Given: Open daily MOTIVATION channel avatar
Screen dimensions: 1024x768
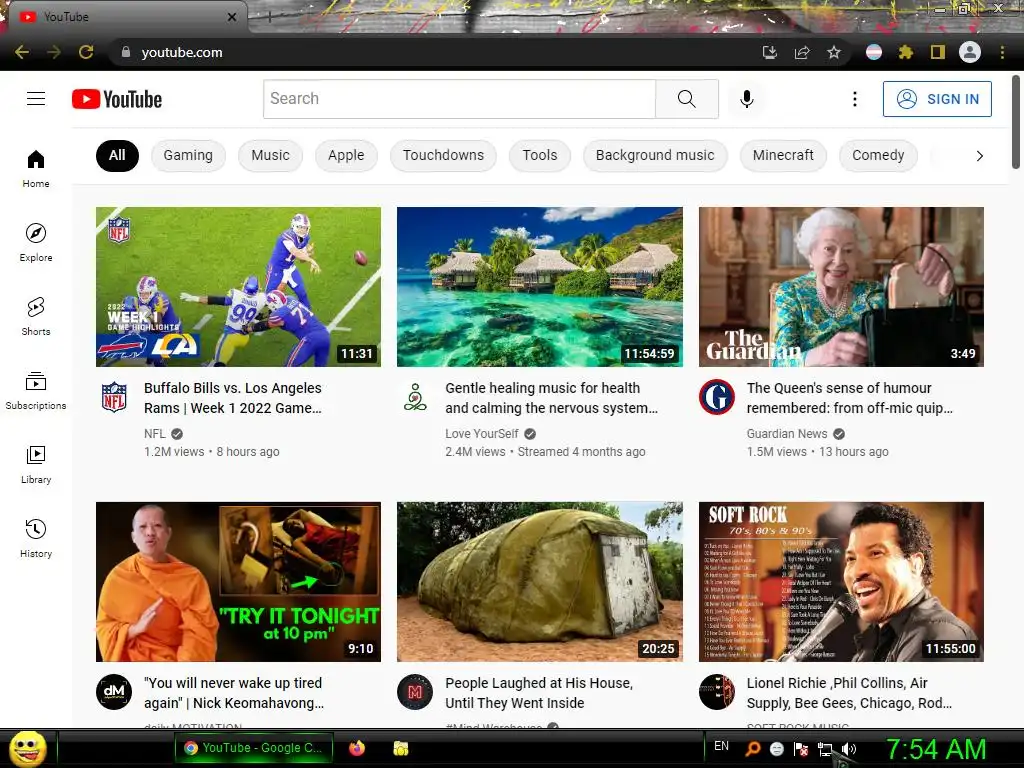Looking at the screenshot, I should pyautogui.click(x=114, y=692).
